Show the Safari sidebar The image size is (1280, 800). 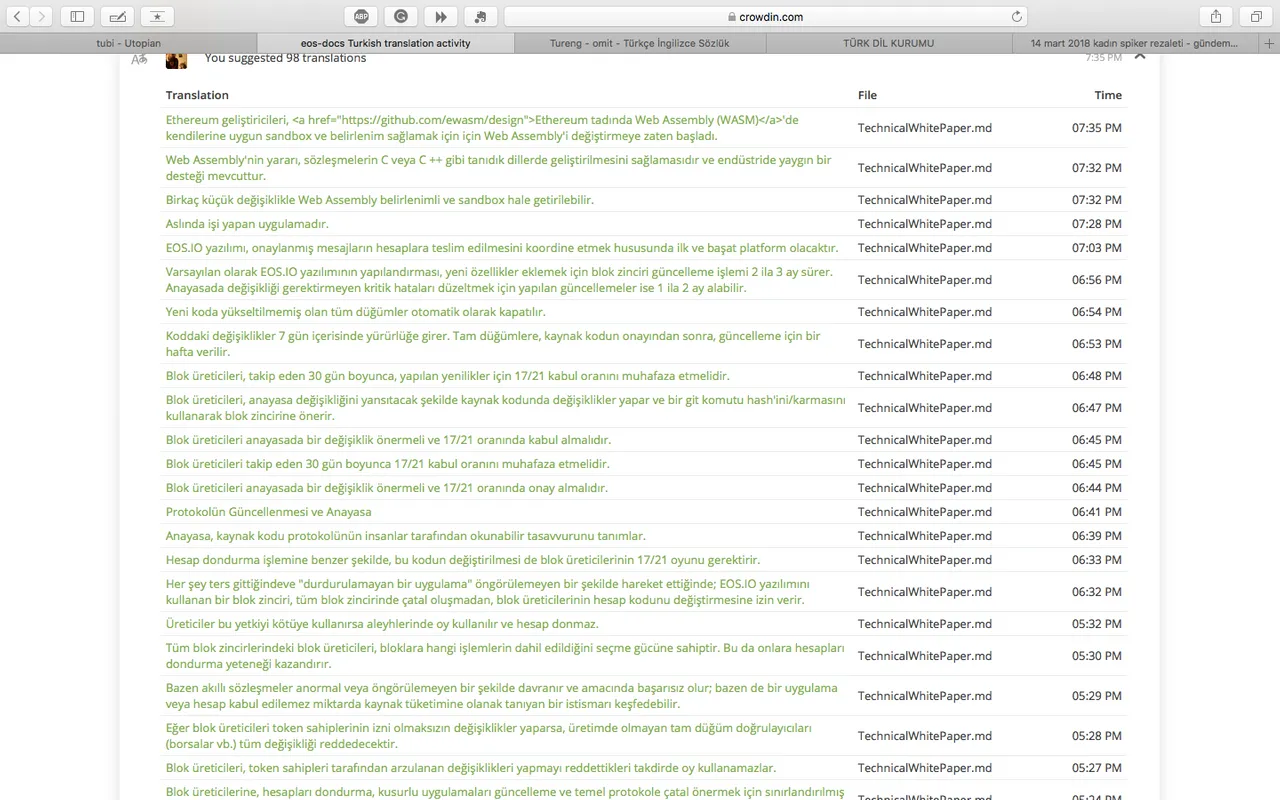(77, 16)
